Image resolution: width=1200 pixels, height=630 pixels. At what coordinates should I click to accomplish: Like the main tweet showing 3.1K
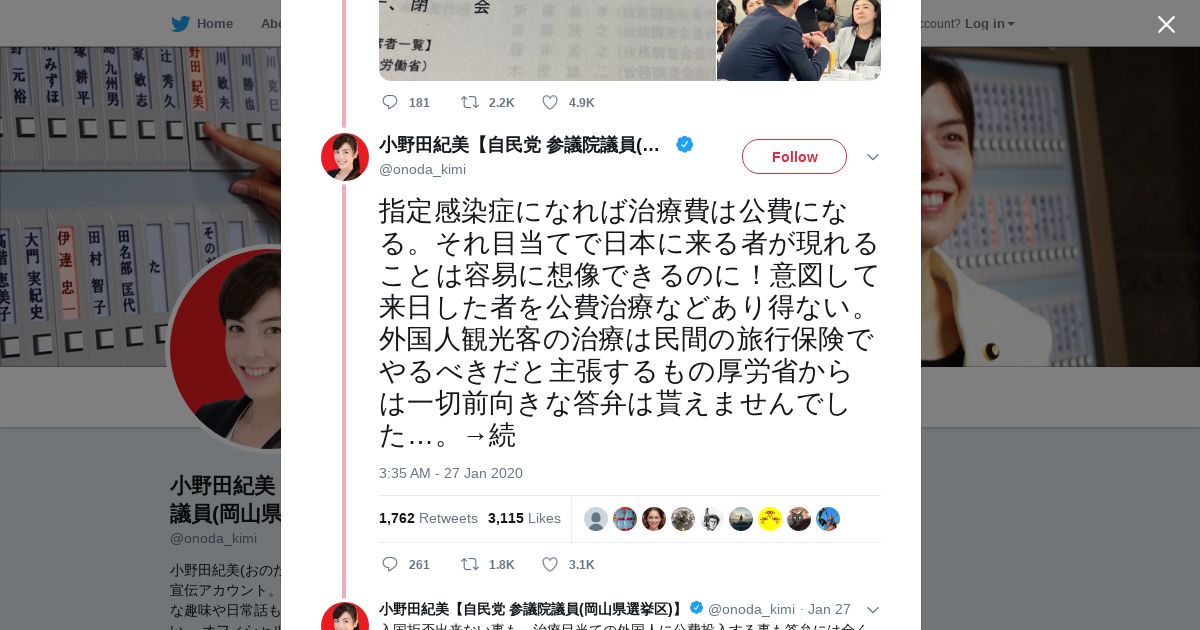550,565
